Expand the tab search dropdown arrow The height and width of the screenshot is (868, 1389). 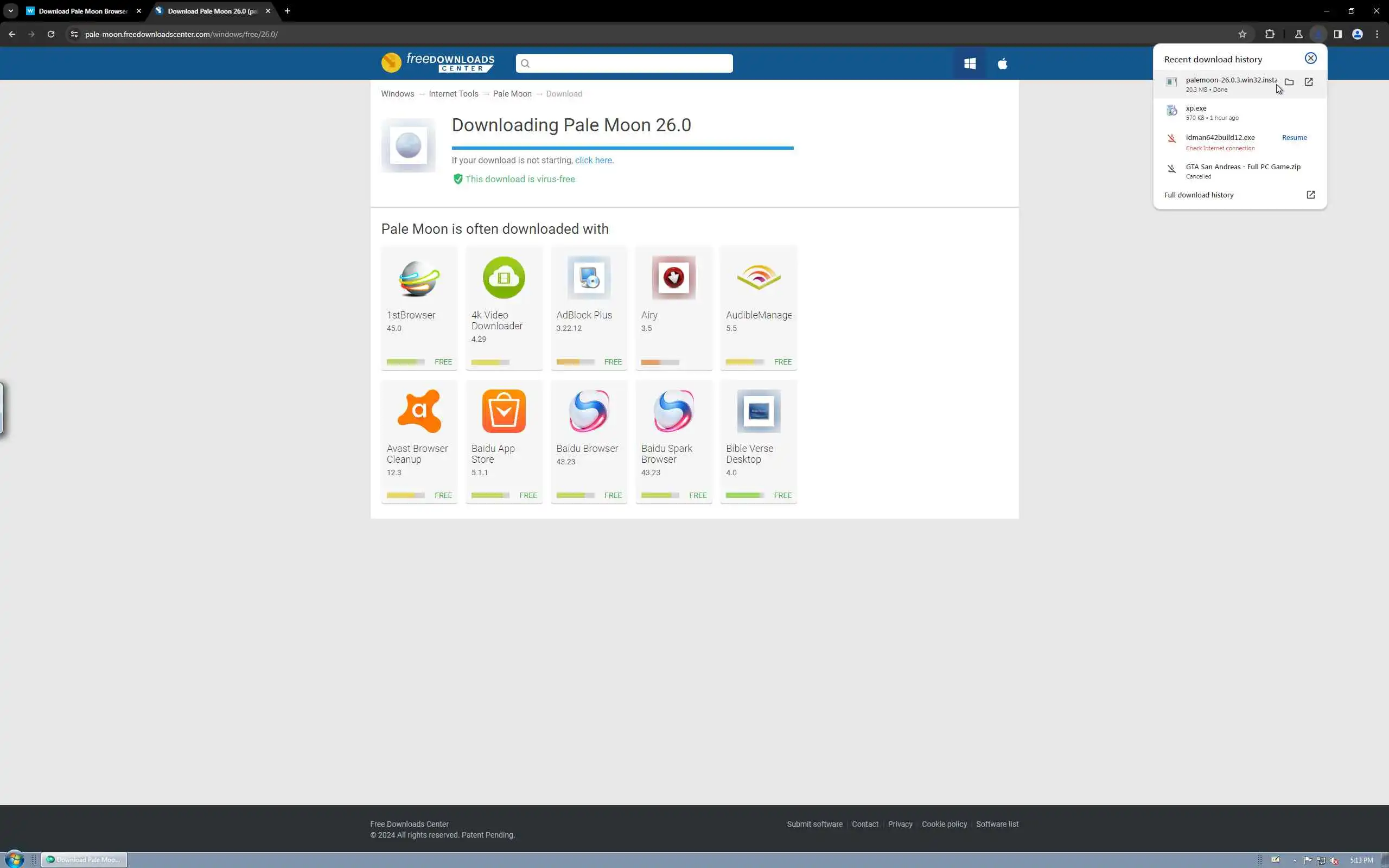coord(10,11)
